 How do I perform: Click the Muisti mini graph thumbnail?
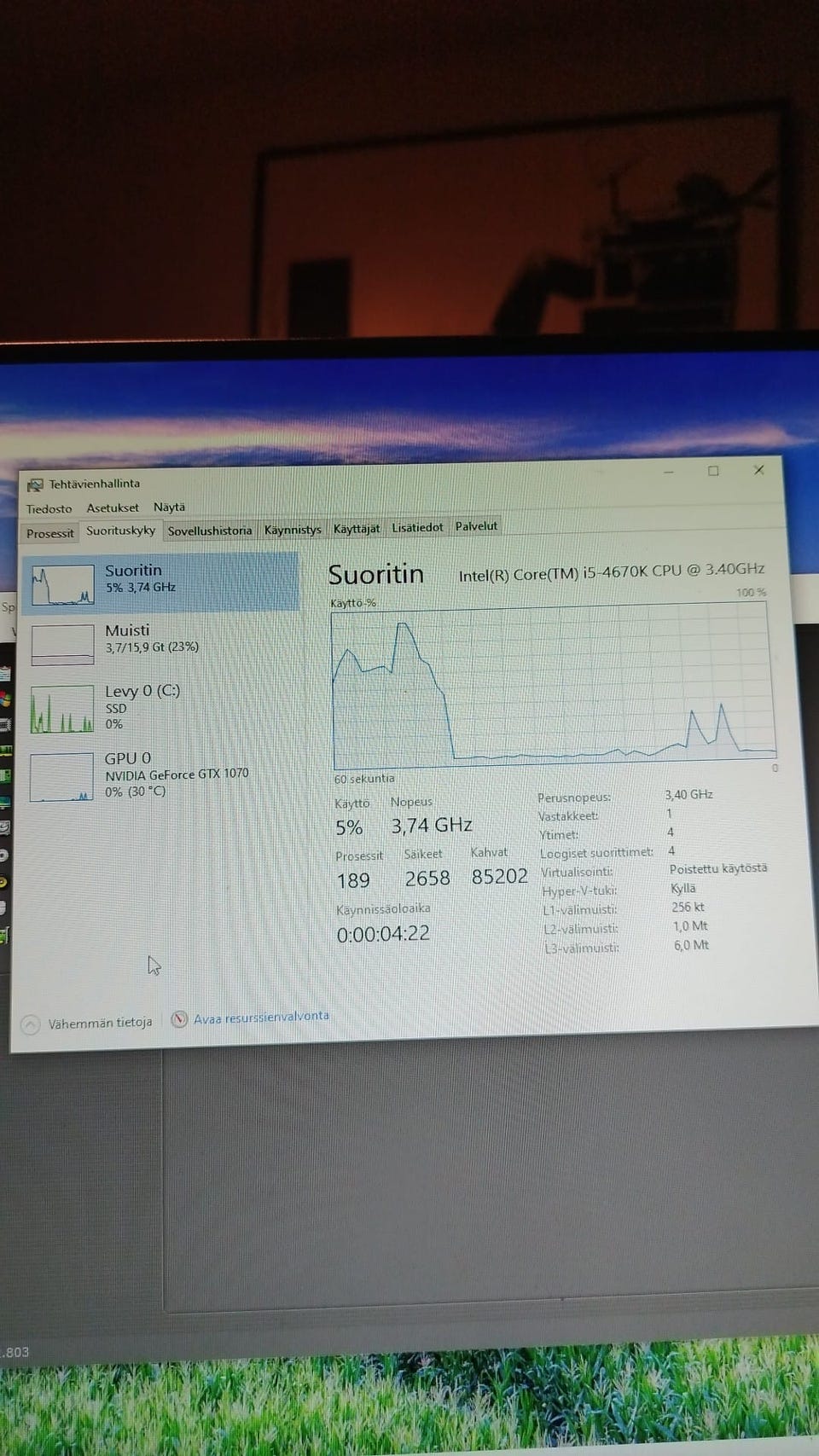(62, 645)
